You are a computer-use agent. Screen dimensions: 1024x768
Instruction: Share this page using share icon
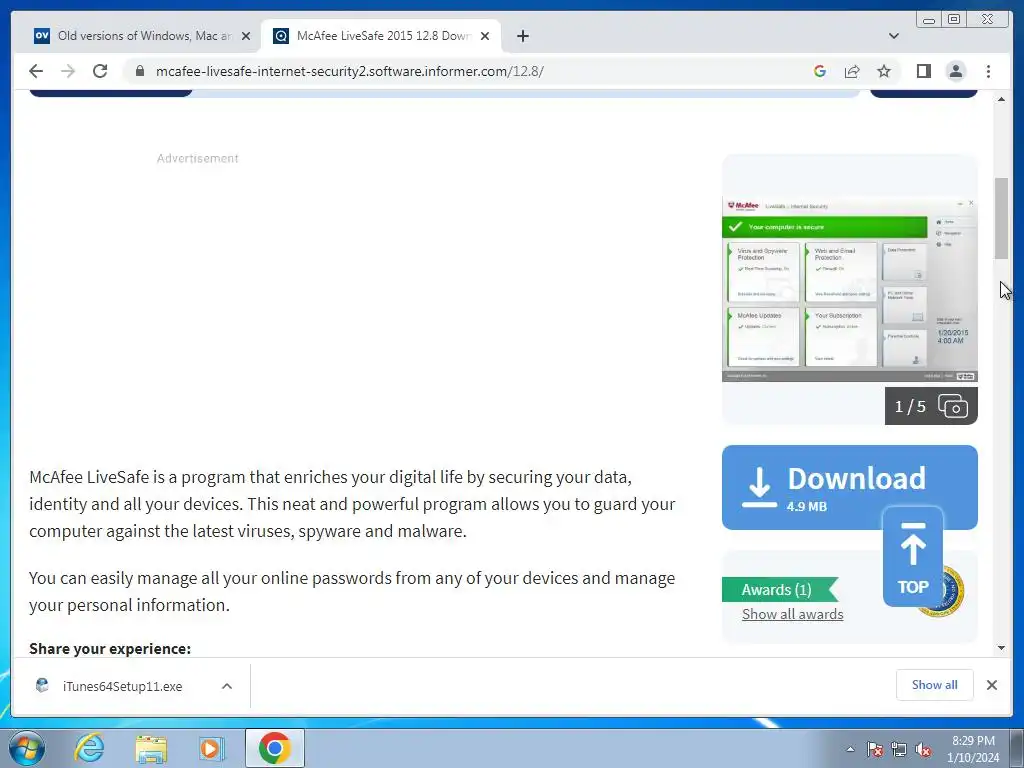coord(852,71)
